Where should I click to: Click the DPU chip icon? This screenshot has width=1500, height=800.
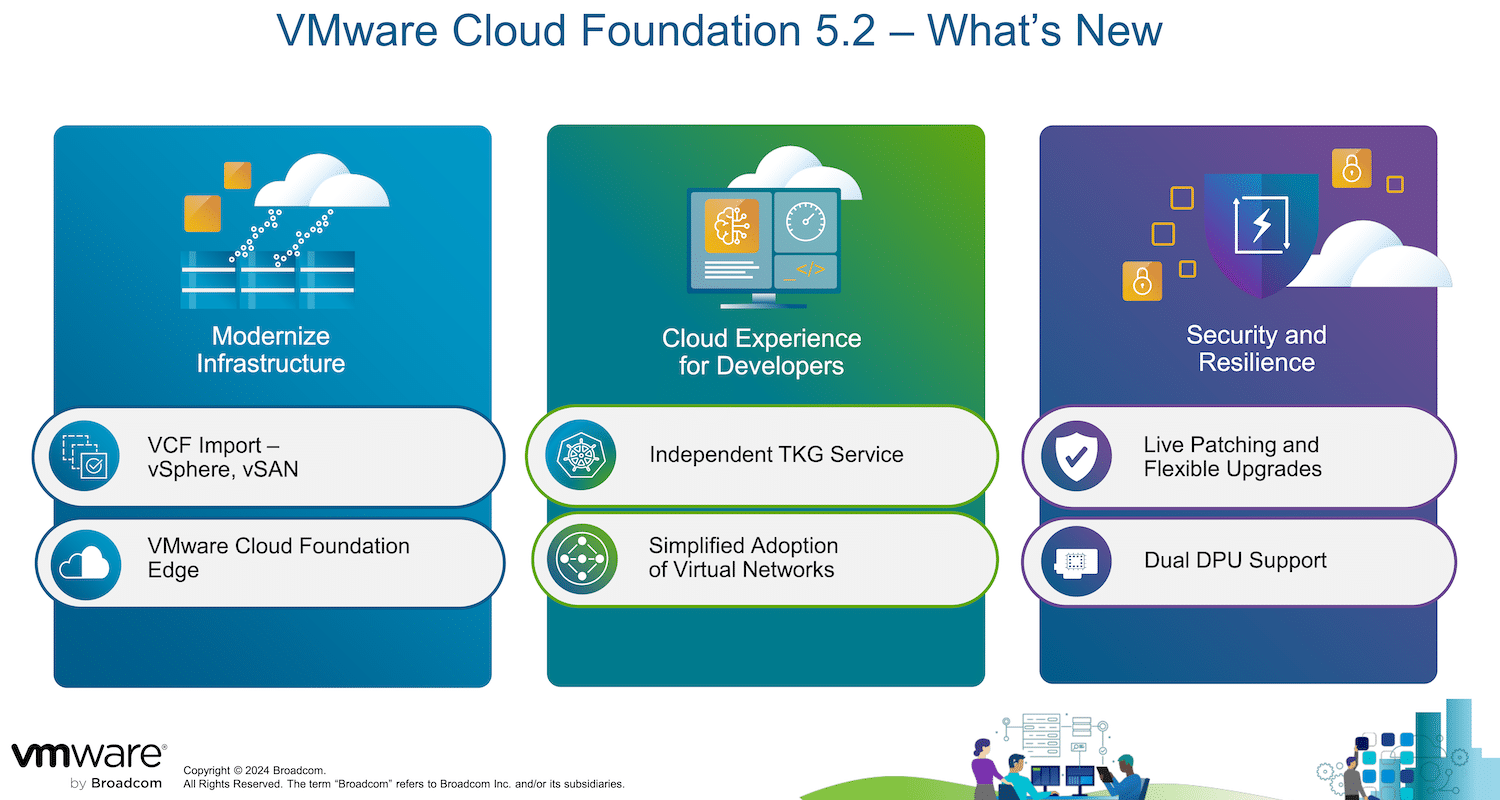(1076, 562)
